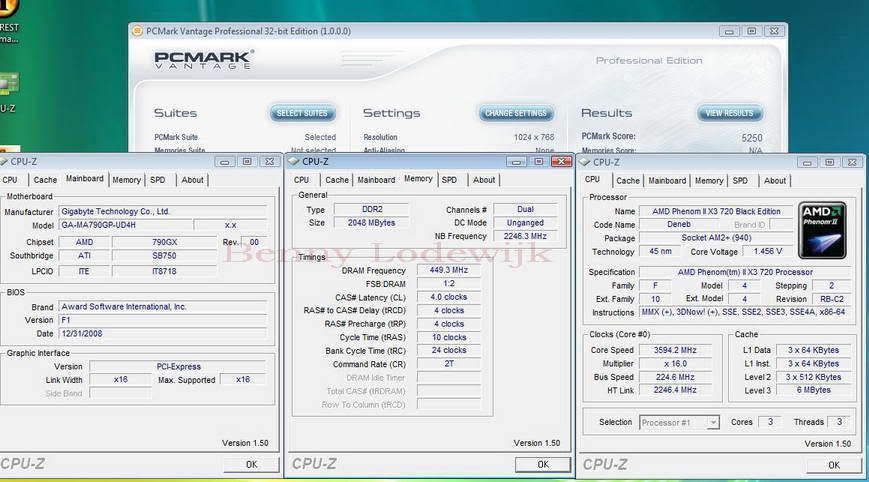The image size is (869, 482).
Task: Click OK in the right CPU-Z window
Action: click(834, 465)
